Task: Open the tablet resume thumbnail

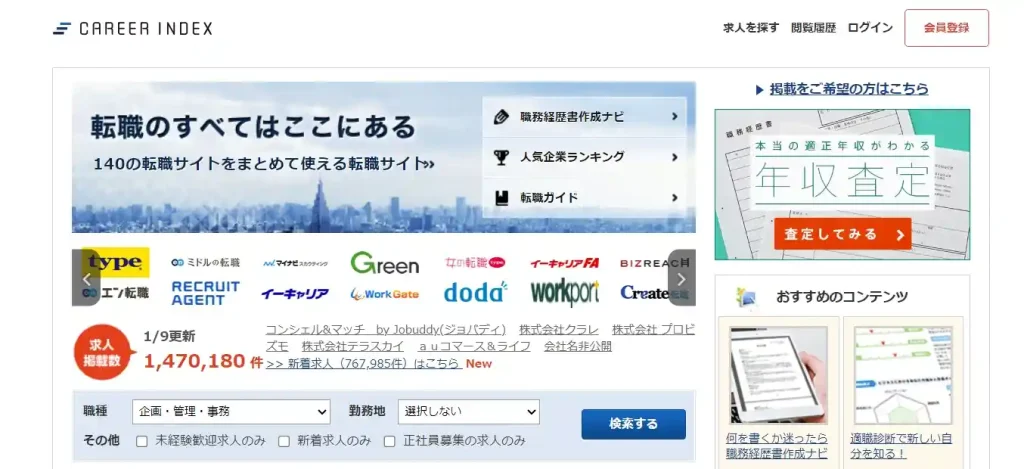Action: pos(778,375)
